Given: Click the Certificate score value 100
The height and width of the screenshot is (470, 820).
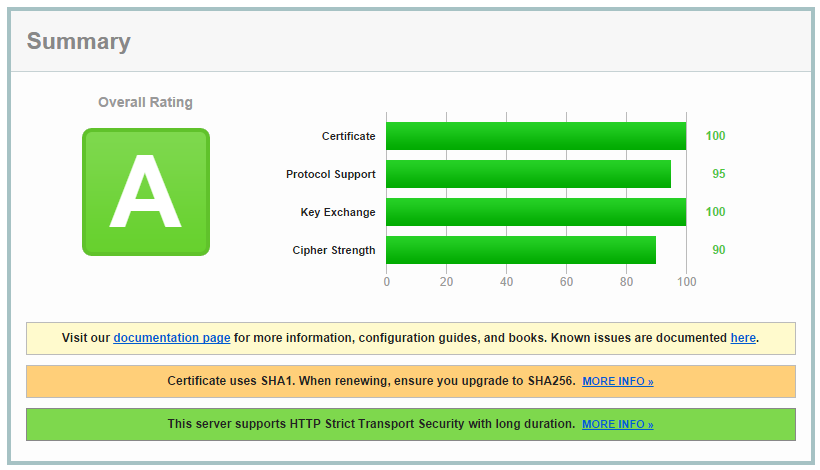Looking at the screenshot, I should [x=715, y=136].
